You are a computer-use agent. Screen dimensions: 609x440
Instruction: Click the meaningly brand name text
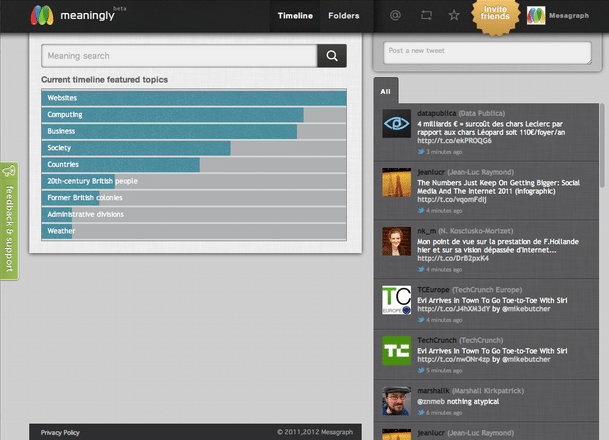tap(87, 16)
